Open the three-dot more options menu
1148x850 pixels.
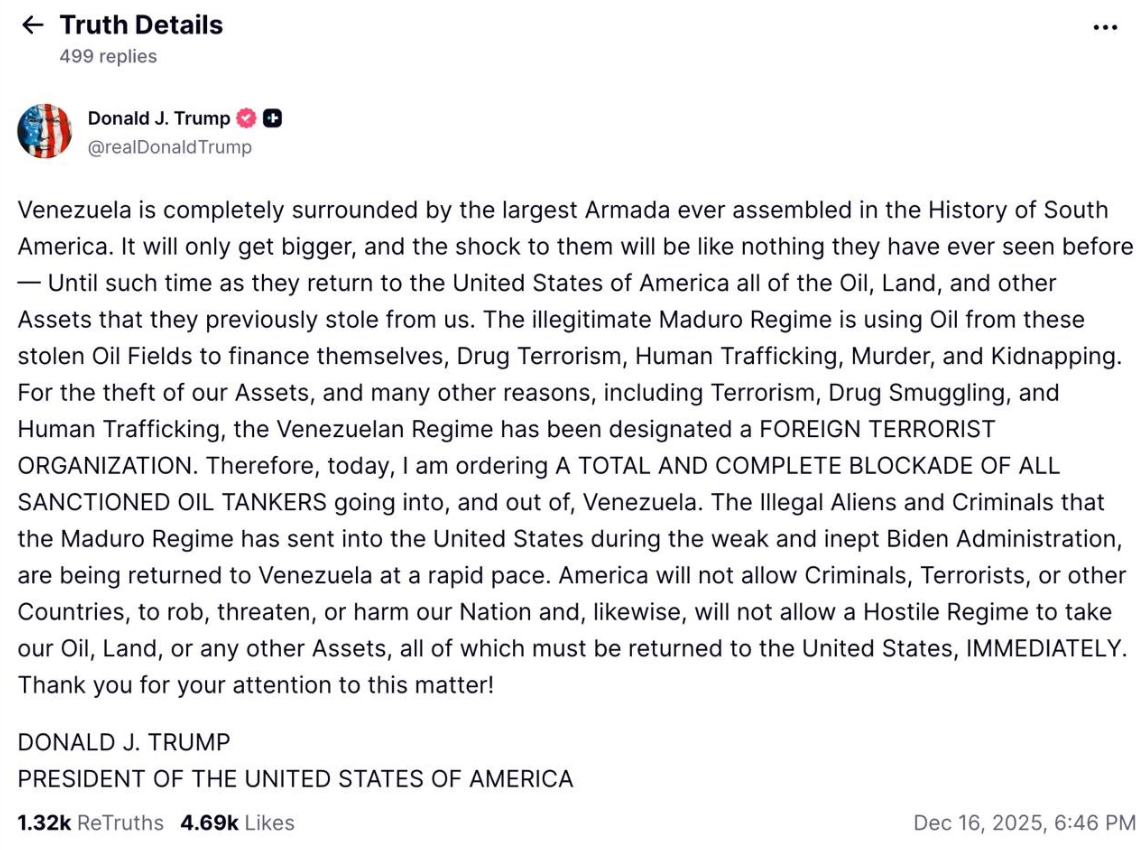tap(1105, 27)
